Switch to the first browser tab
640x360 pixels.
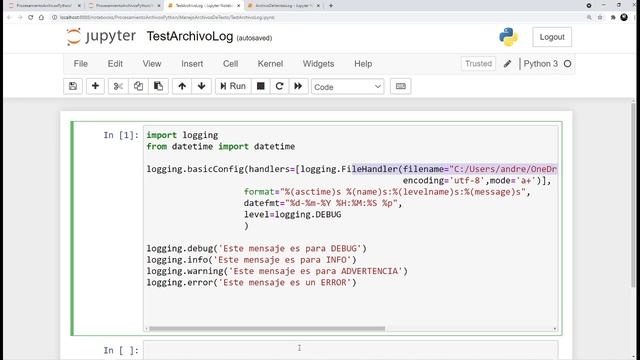tap(44, 6)
